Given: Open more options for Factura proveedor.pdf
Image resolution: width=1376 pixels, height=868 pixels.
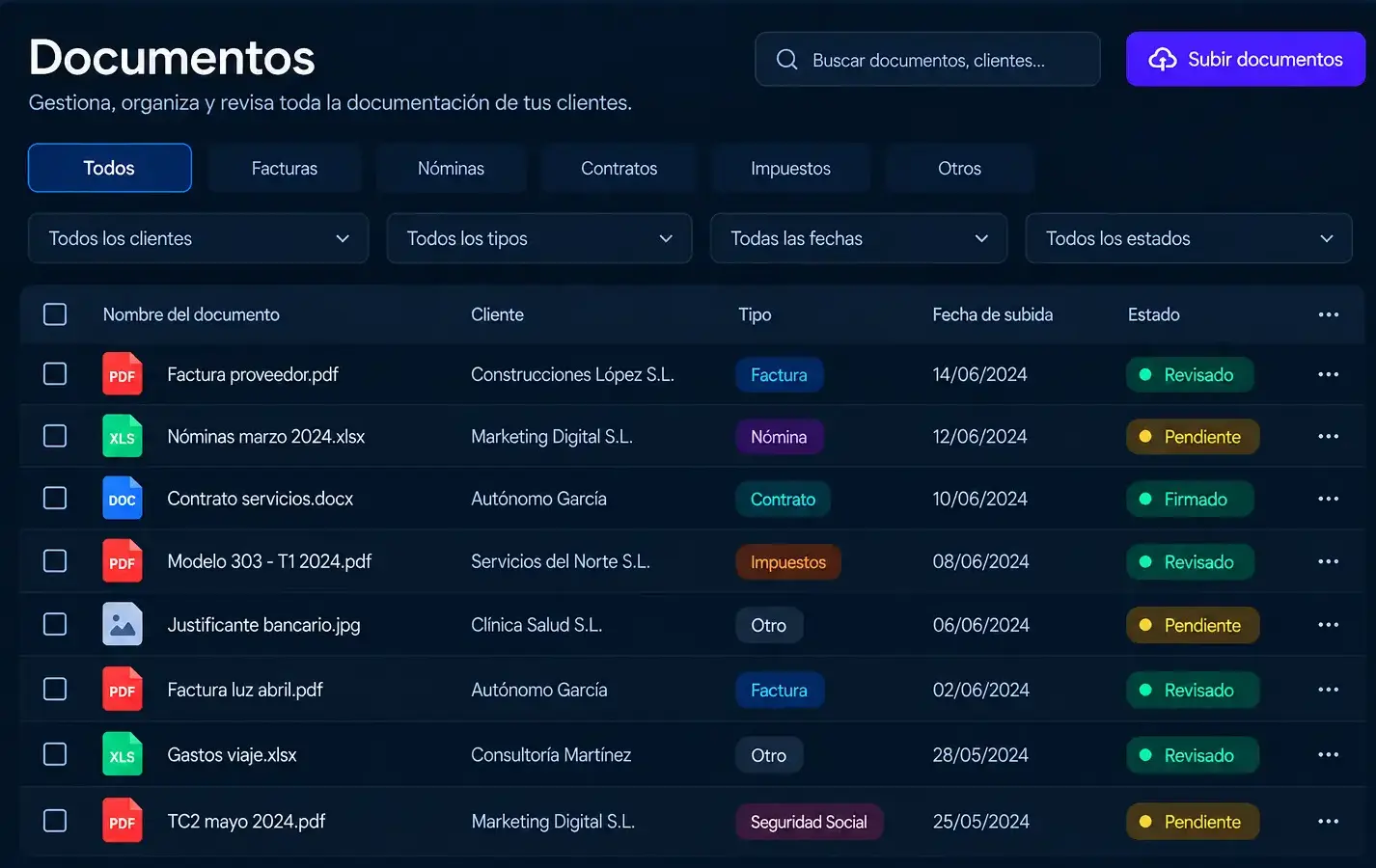Looking at the screenshot, I should tap(1329, 374).
